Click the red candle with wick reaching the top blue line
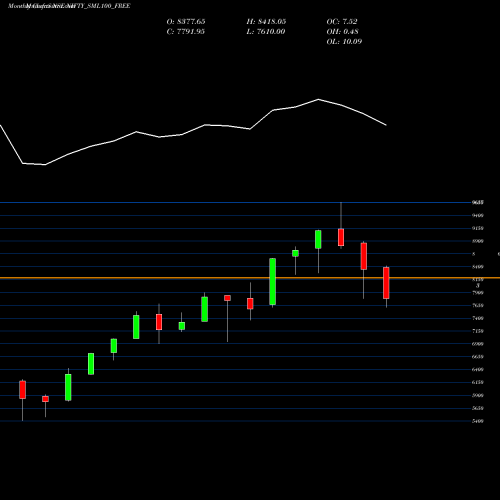Viewport: 500px width, 500px height. 341,237
